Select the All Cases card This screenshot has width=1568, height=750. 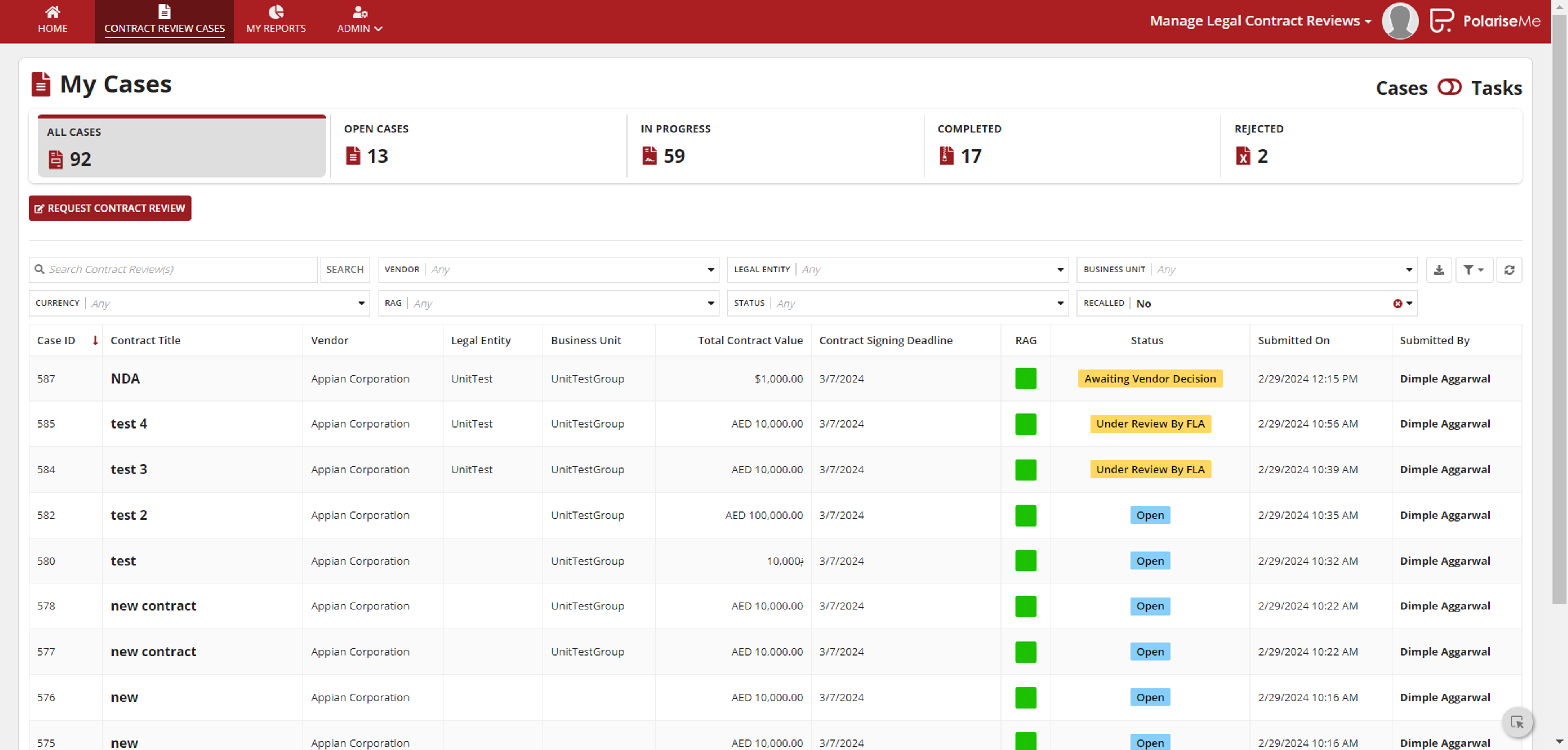(x=181, y=146)
